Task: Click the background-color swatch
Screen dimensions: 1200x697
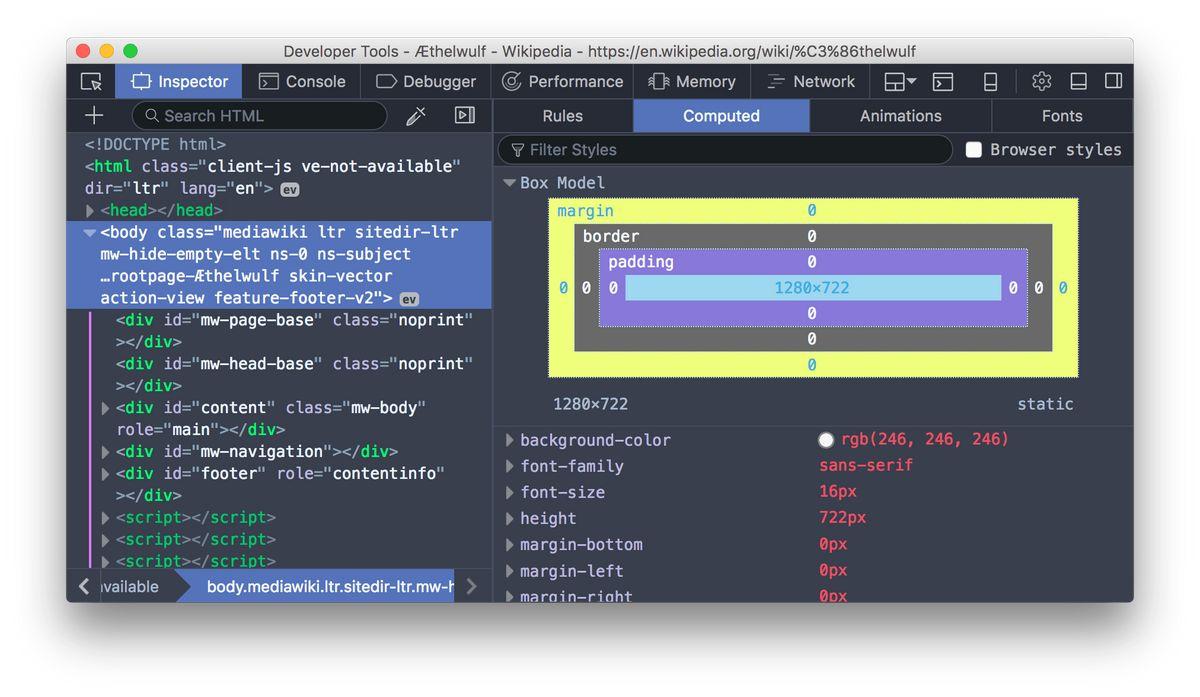Action: (826, 440)
